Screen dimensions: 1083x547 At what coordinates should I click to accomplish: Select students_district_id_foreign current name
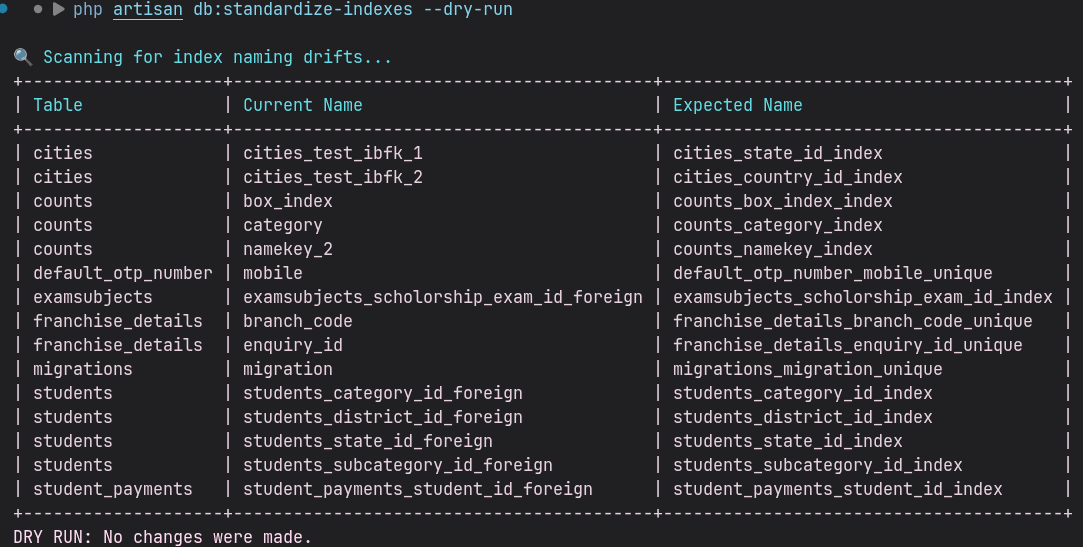coord(383,417)
